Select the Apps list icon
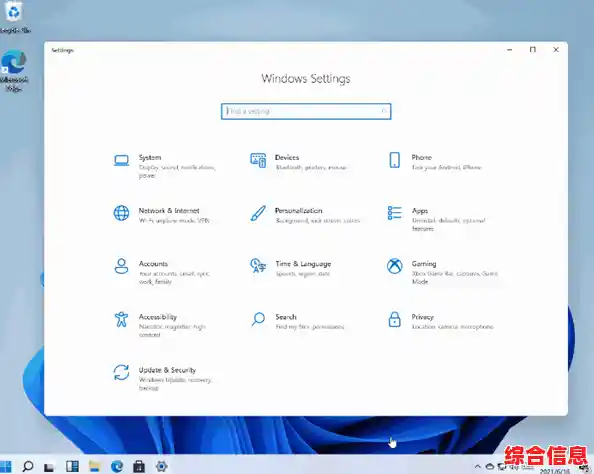The width and height of the screenshot is (594, 474). (x=394, y=213)
